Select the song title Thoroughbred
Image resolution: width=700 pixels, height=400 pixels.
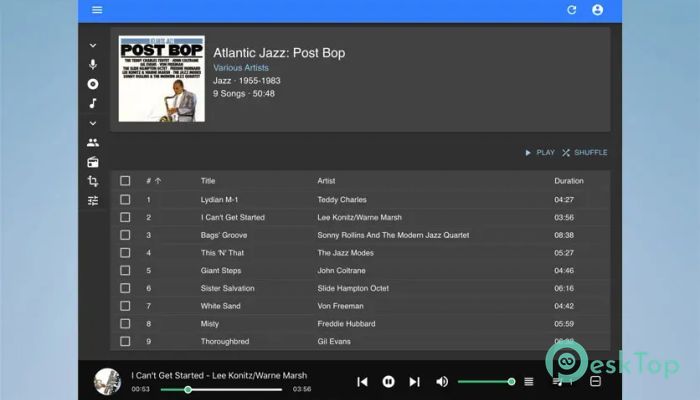[225, 341]
